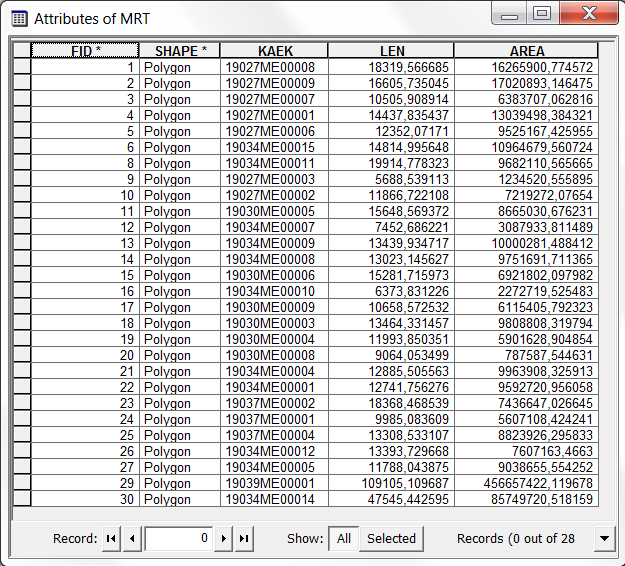Select the blank table corner selector cell
625x566 pixels.
(x=22, y=51)
